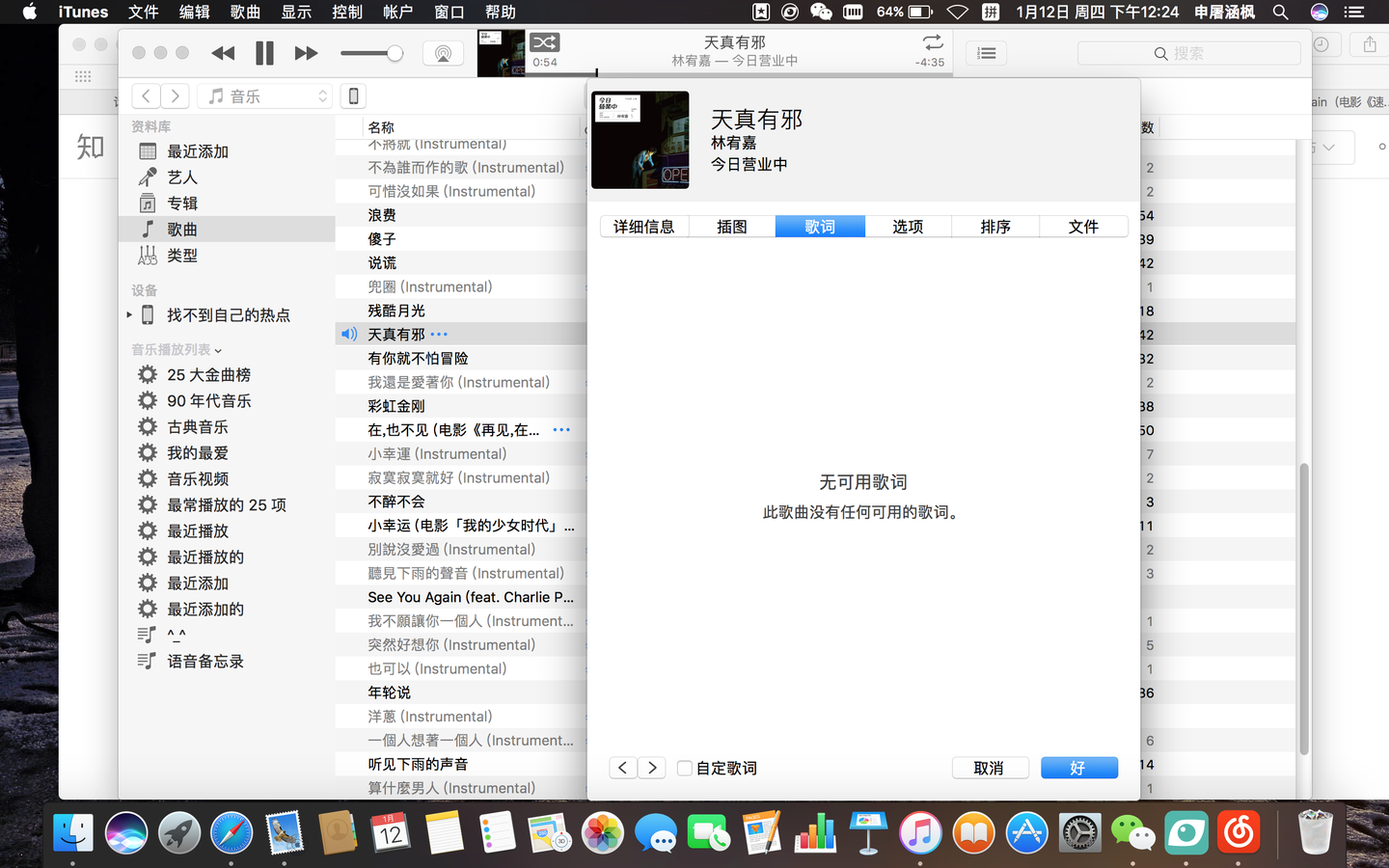The image size is (1389, 868).
Task: Click the 天真有邪 album artwork in the dialog
Action: tap(640, 140)
